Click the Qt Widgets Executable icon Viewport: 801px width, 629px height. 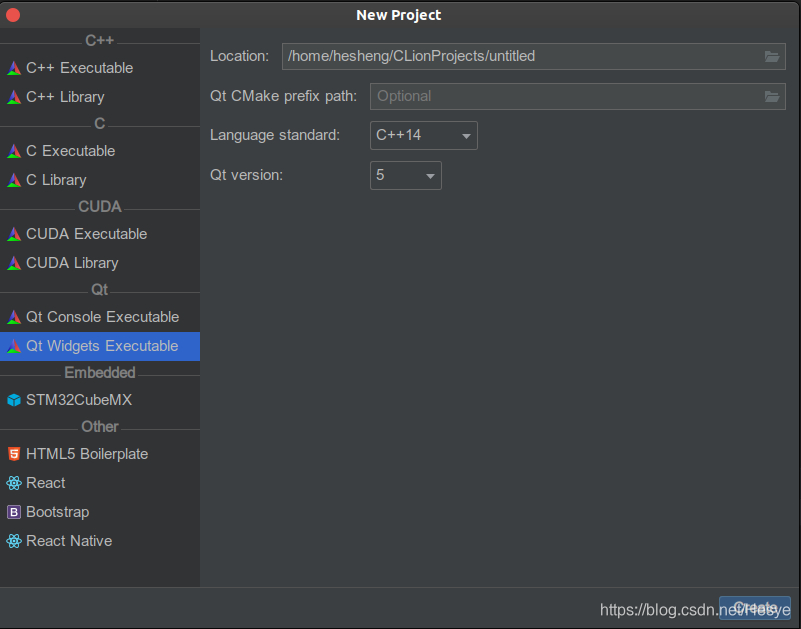tap(14, 346)
